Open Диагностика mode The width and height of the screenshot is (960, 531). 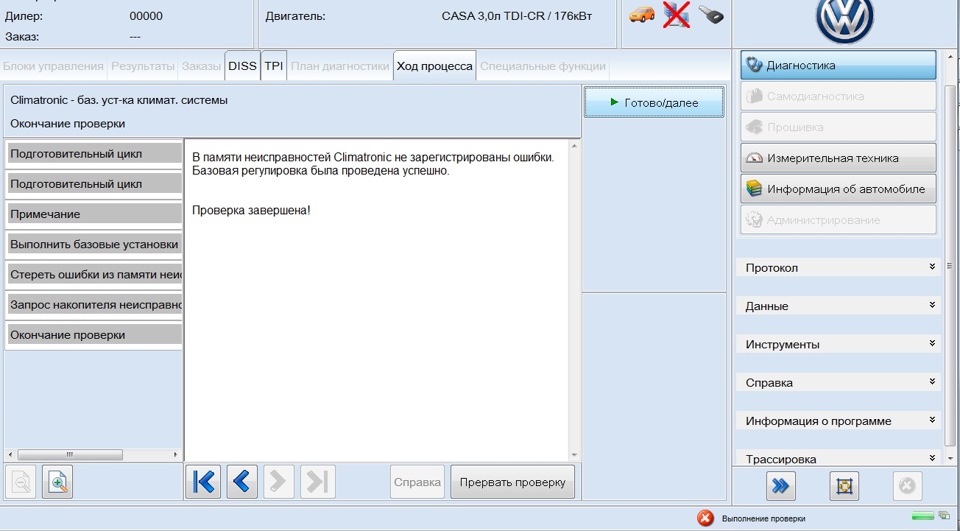838,65
